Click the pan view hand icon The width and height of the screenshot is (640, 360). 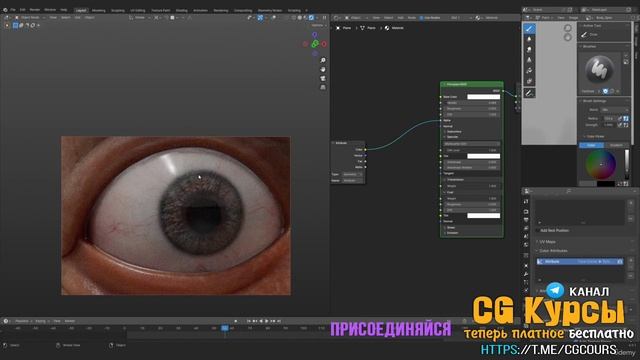pyautogui.click(x=323, y=69)
